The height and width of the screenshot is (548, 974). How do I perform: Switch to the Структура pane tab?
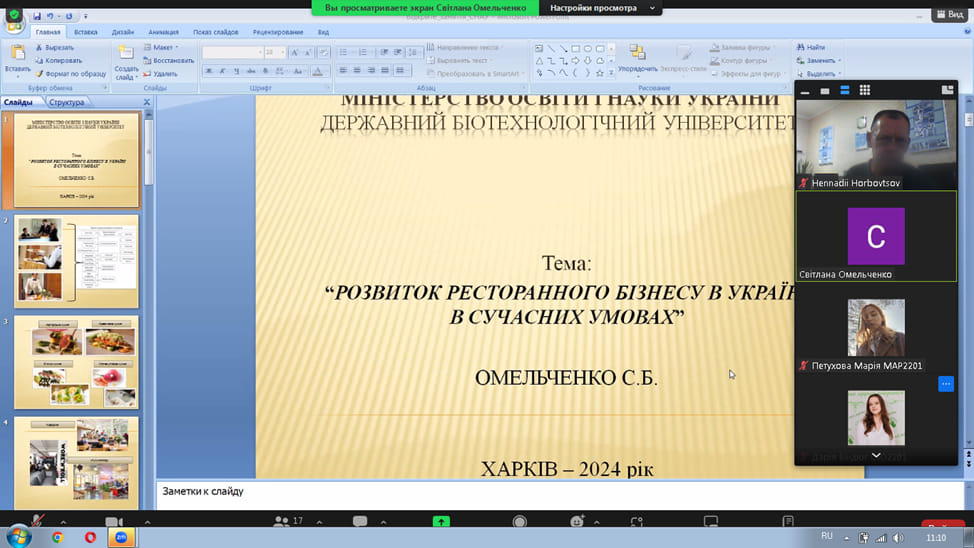coord(67,102)
